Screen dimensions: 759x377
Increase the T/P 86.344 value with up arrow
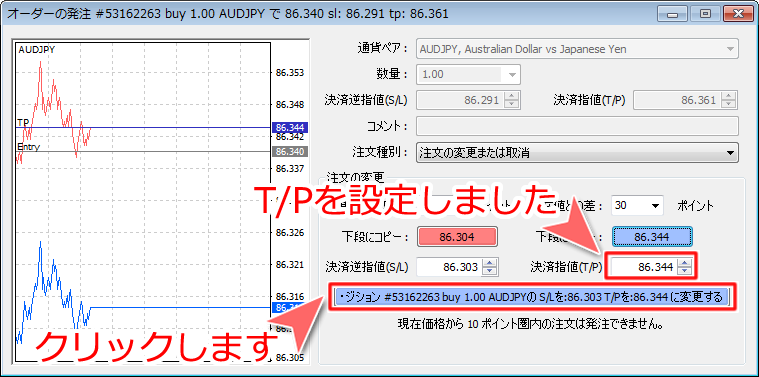click(x=684, y=262)
